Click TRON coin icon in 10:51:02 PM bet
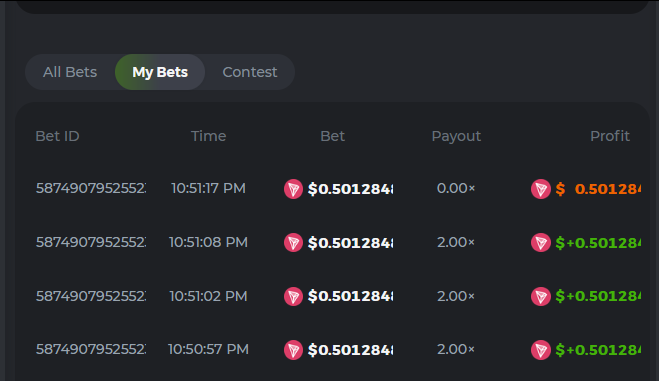Viewport: 659px width, 381px height. point(293,297)
